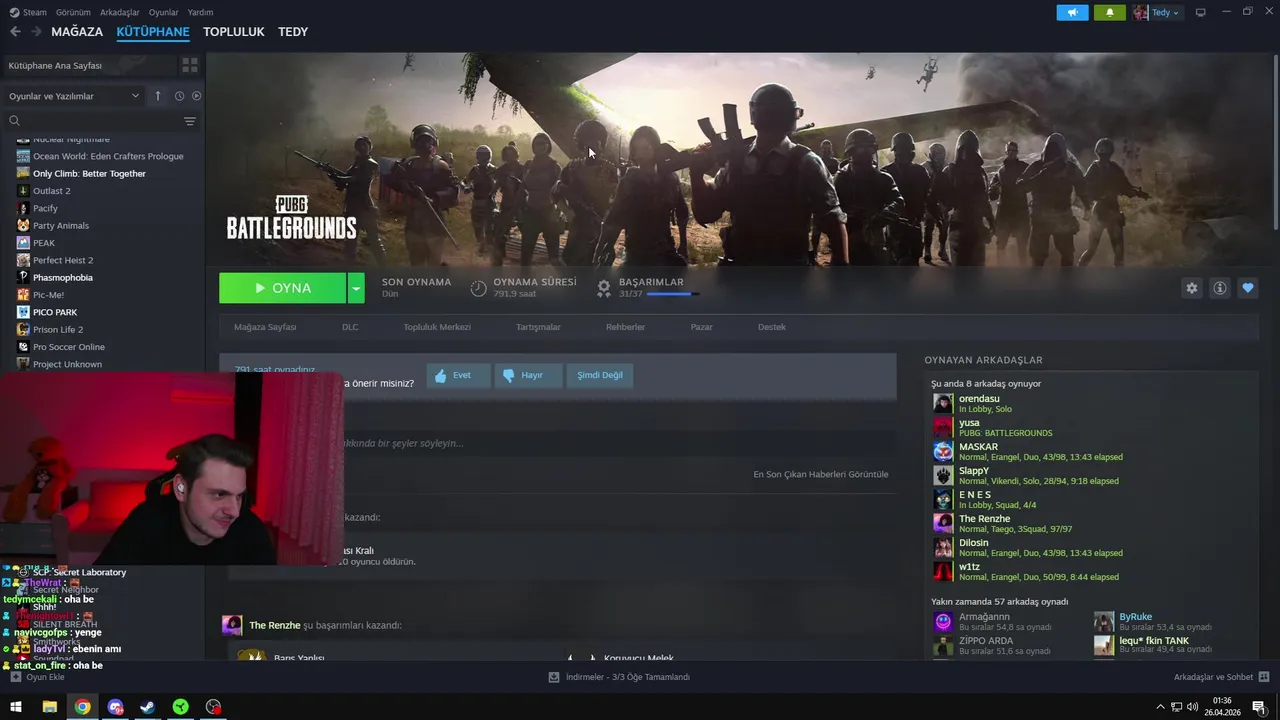Click the library search magnifier icon
1280x720 pixels.
14,121
